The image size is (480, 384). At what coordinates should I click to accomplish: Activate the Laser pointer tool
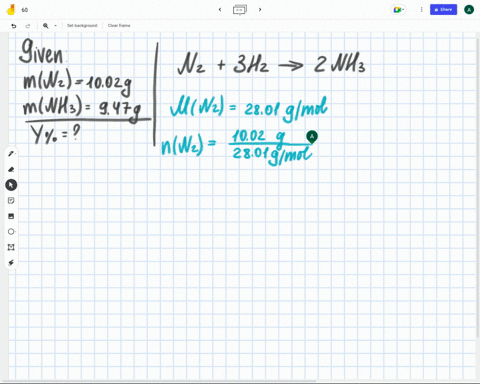coord(11,263)
